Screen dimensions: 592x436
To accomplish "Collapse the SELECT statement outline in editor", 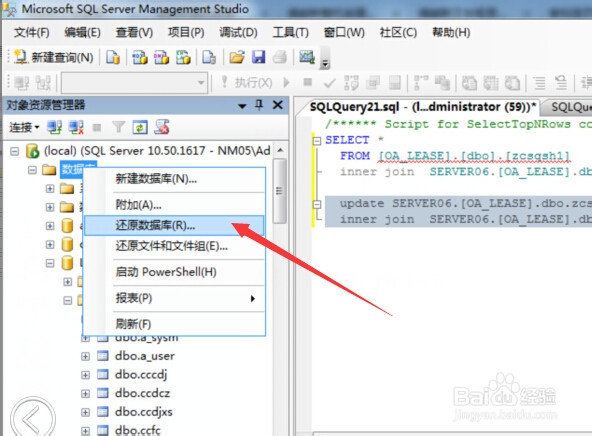I will 317,141.
